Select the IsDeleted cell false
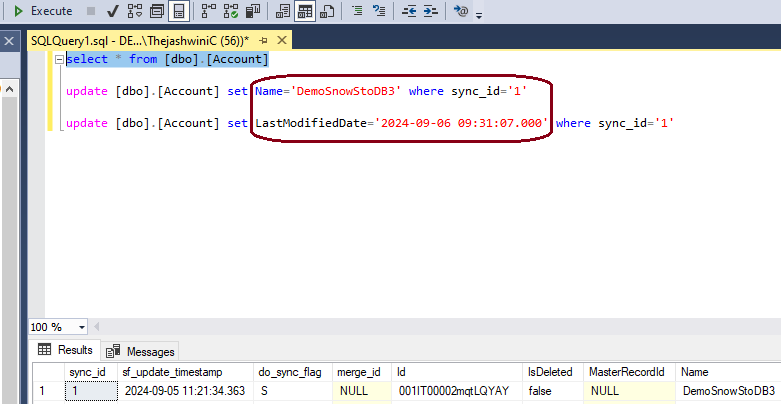The image size is (781, 404). [553, 391]
